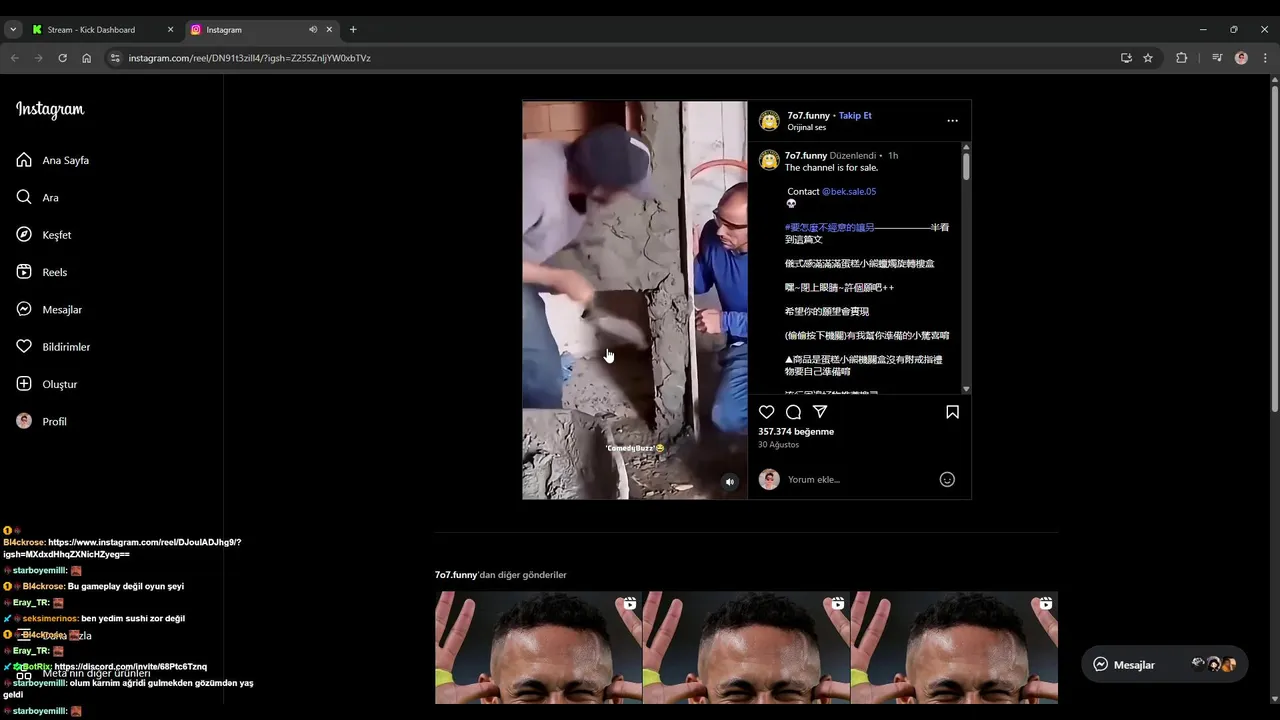Click '30 Ağustos' post date
The width and height of the screenshot is (1280, 720).
pyautogui.click(x=778, y=444)
